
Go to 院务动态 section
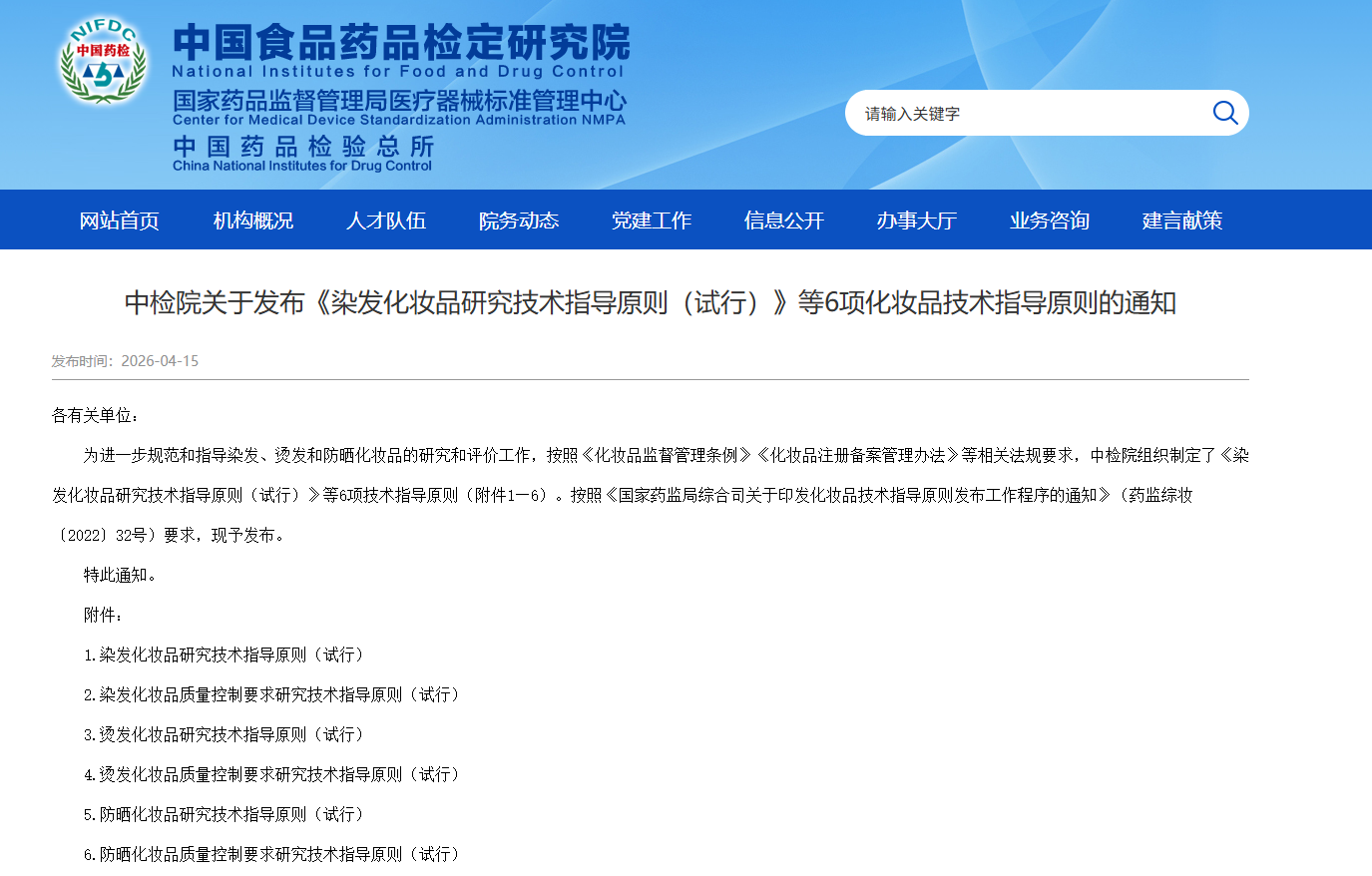(518, 220)
